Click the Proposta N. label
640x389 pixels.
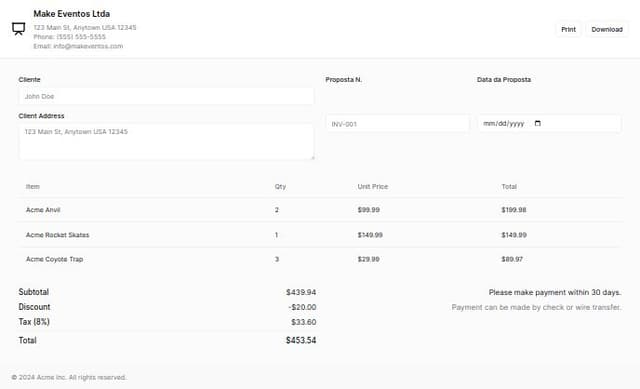344,80
